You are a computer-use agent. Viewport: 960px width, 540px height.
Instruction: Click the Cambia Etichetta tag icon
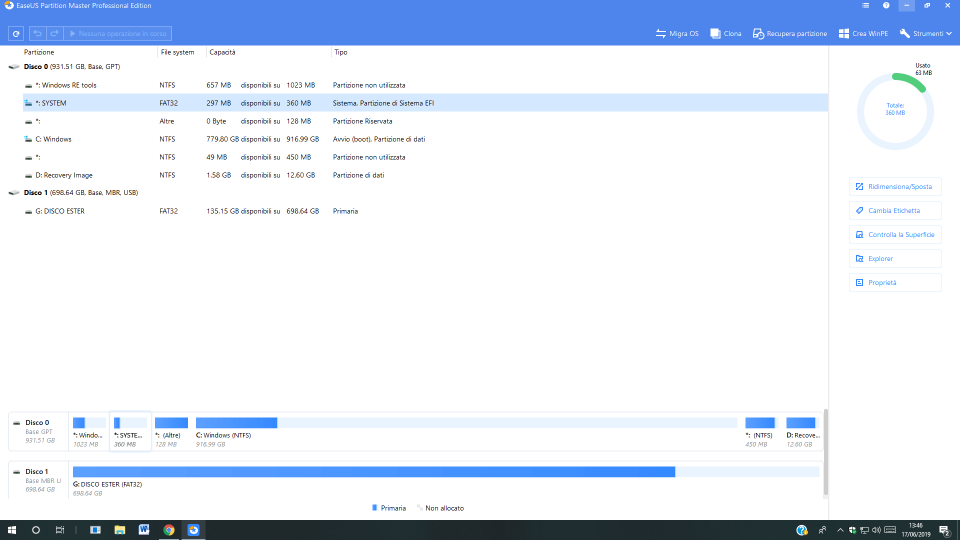point(859,211)
